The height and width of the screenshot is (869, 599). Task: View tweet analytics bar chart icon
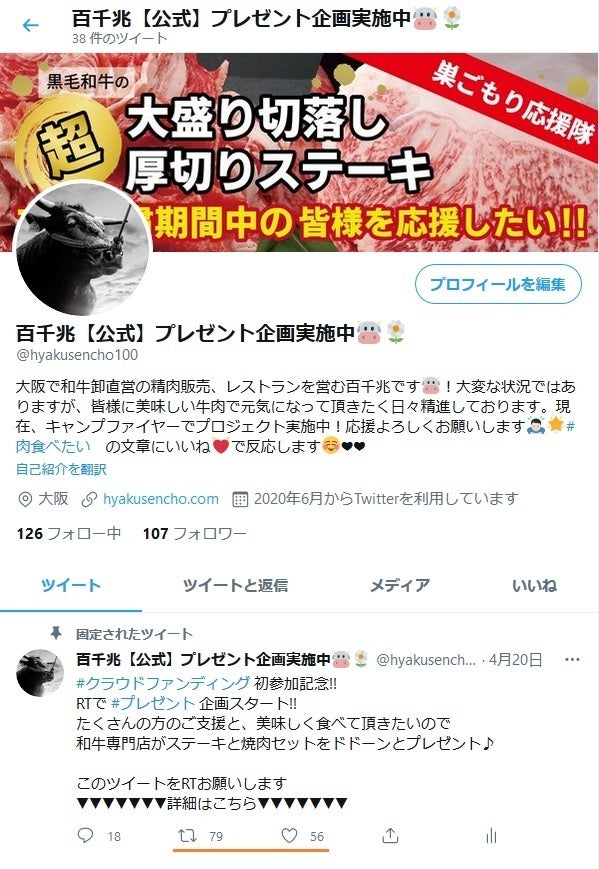(x=491, y=836)
